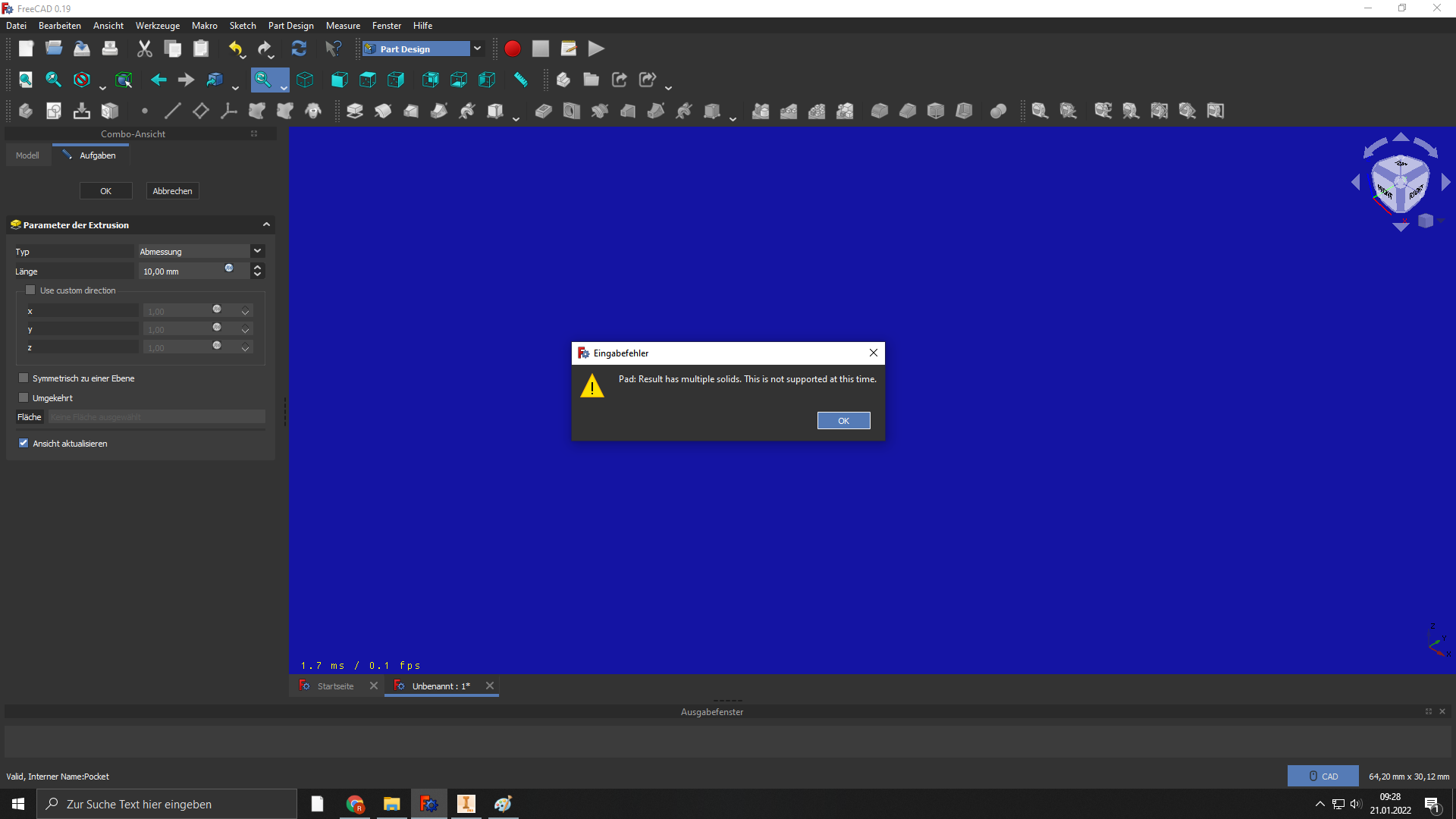Screen dimensions: 1456x819
Task: Click the What's This help cursor icon
Action: tap(333, 49)
